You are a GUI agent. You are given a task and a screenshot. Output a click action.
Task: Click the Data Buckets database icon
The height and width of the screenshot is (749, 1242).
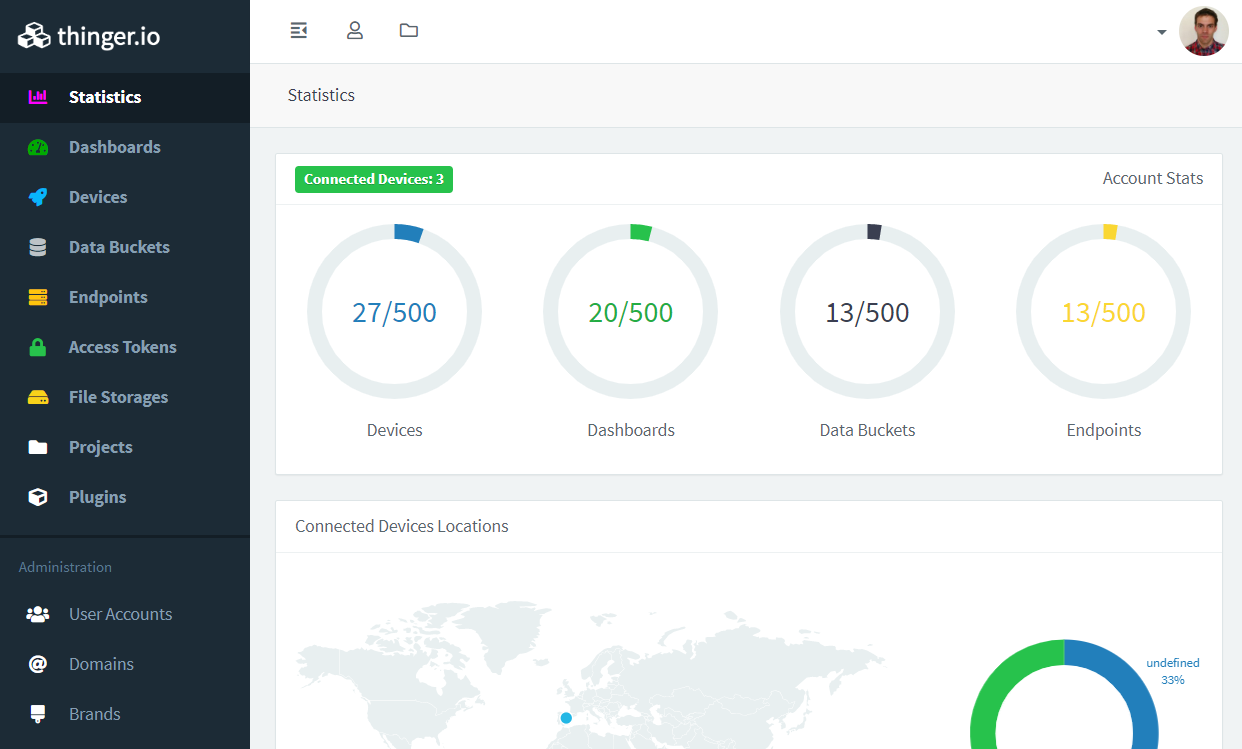[38, 247]
